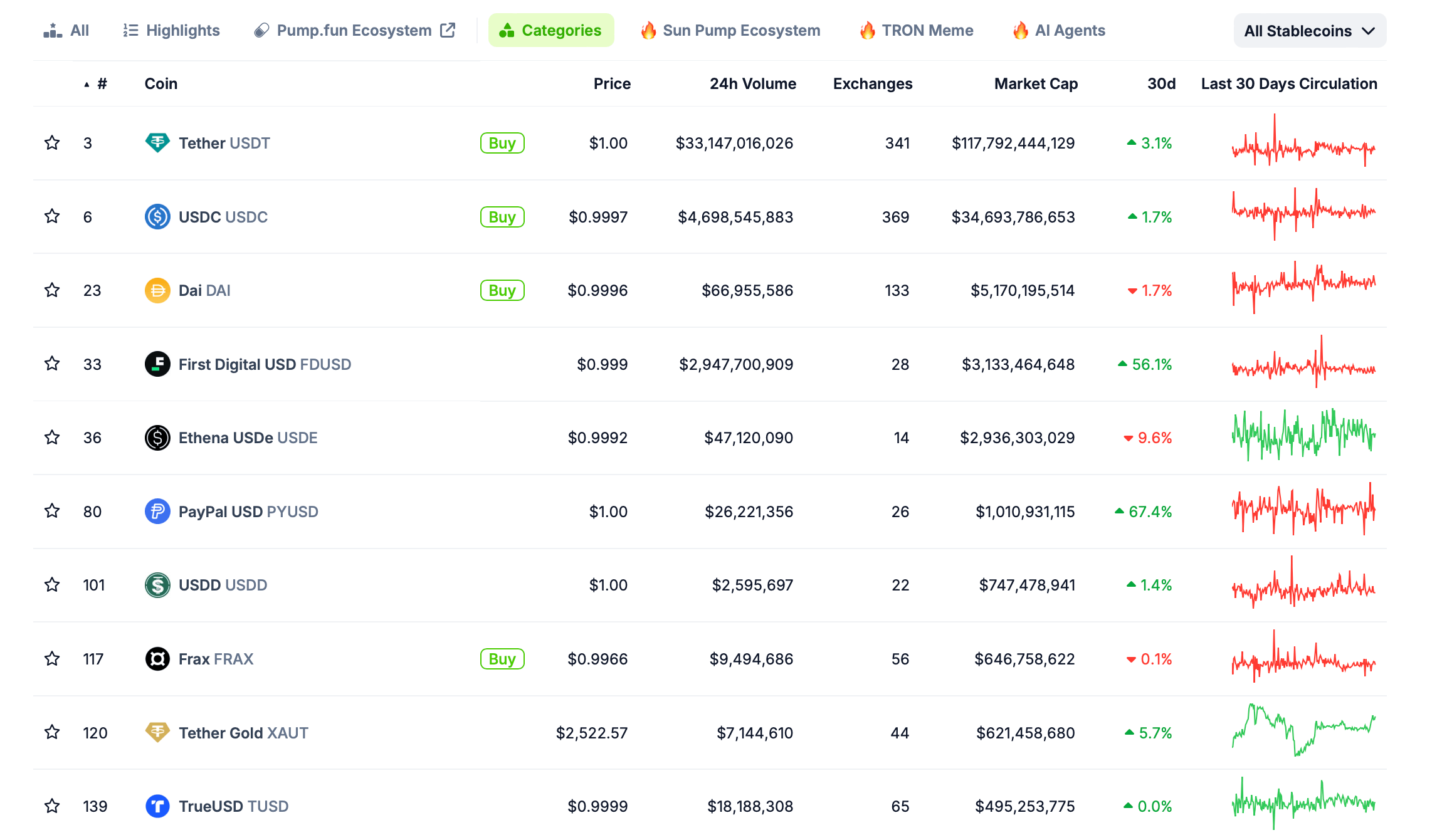The height and width of the screenshot is (840, 1442).
Task: Click the First Digital USD logo
Action: (x=157, y=364)
